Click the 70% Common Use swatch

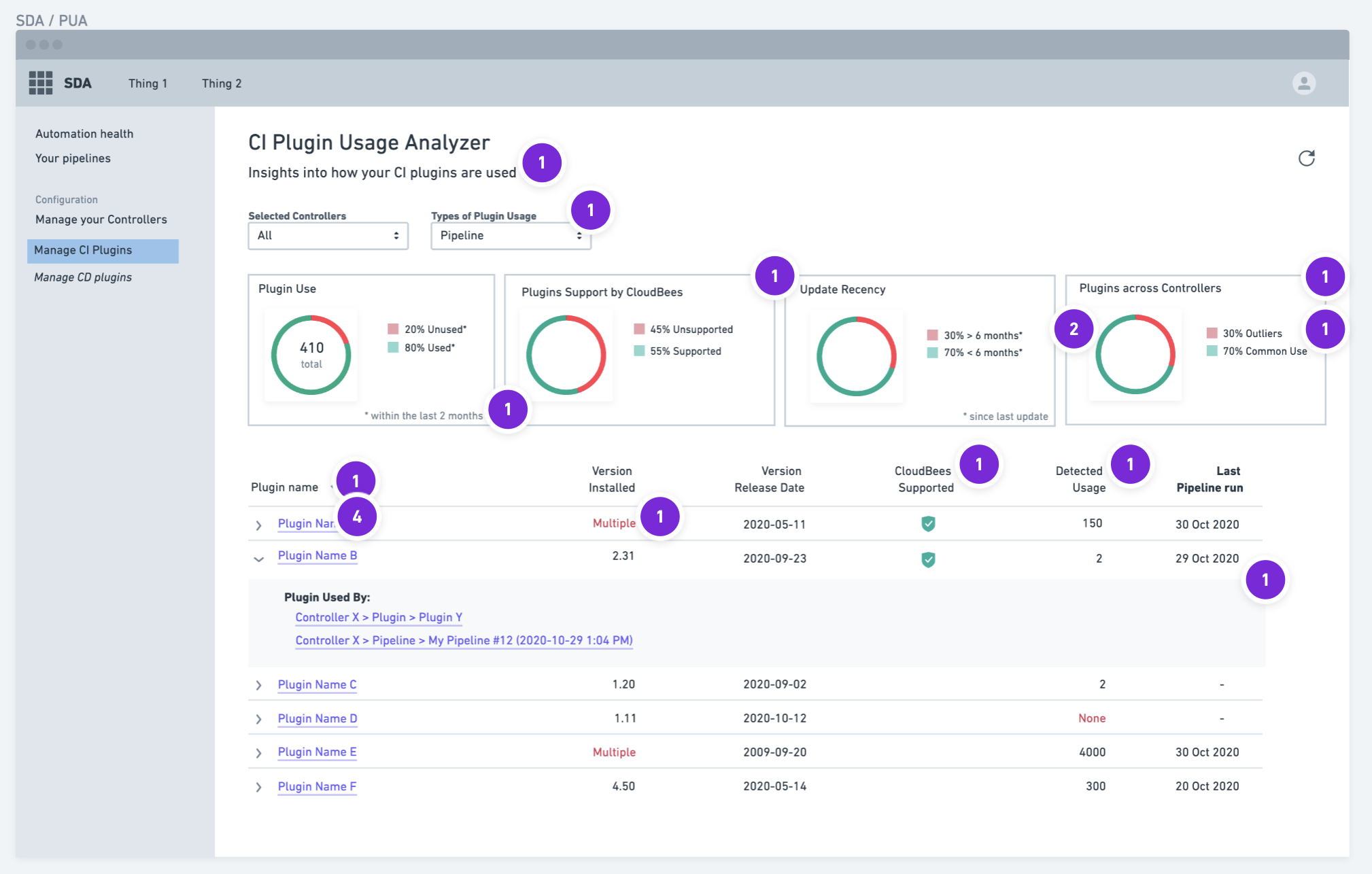1212,351
